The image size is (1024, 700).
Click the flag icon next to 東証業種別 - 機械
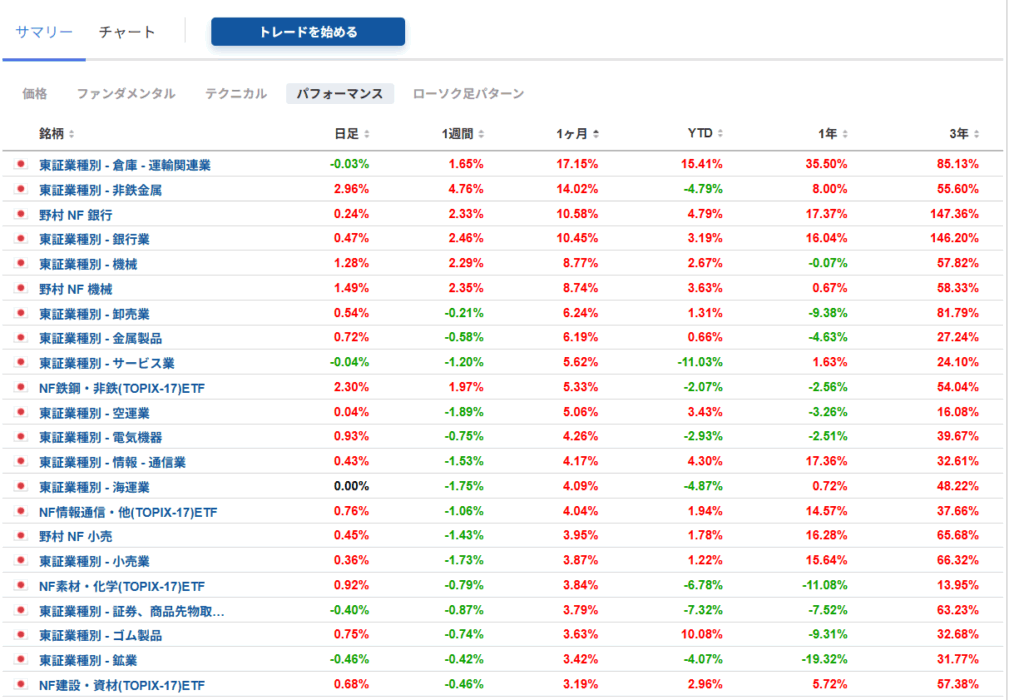19,264
